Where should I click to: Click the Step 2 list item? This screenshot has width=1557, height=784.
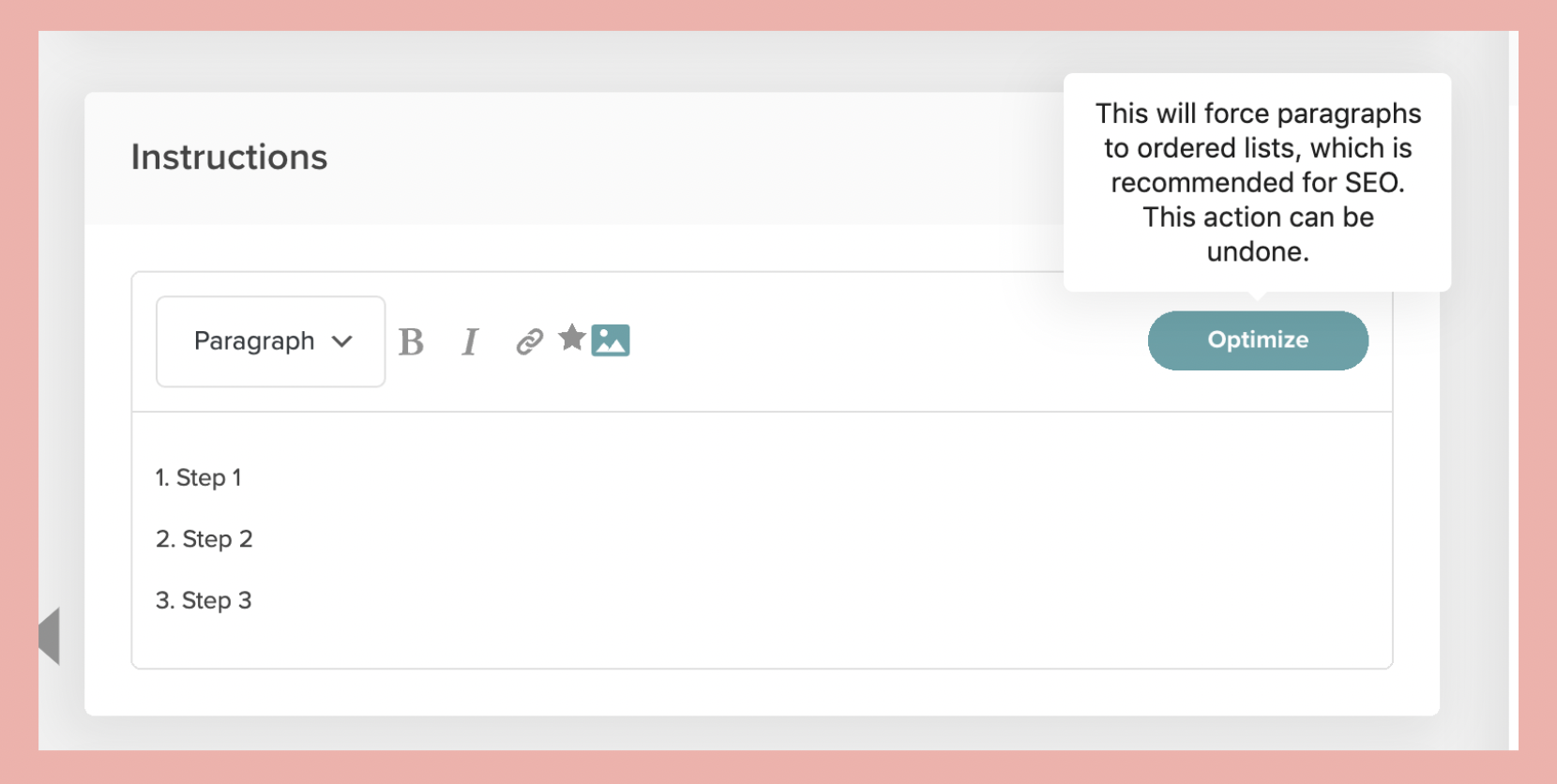[x=218, y=539]
